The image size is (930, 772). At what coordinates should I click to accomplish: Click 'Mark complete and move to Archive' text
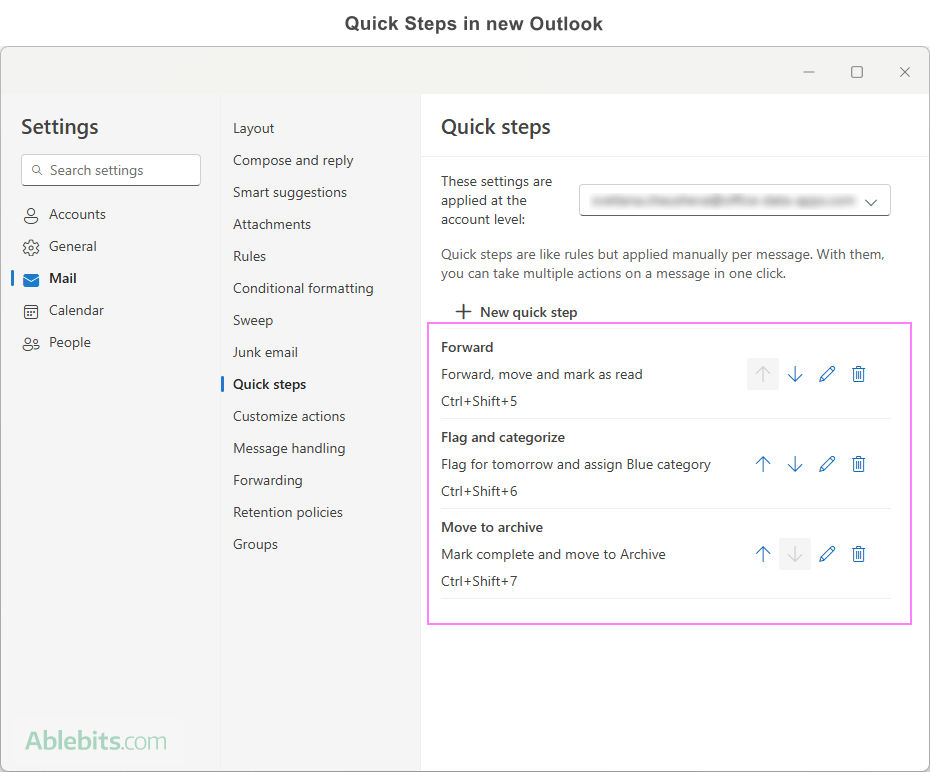(x=553, y=554)
